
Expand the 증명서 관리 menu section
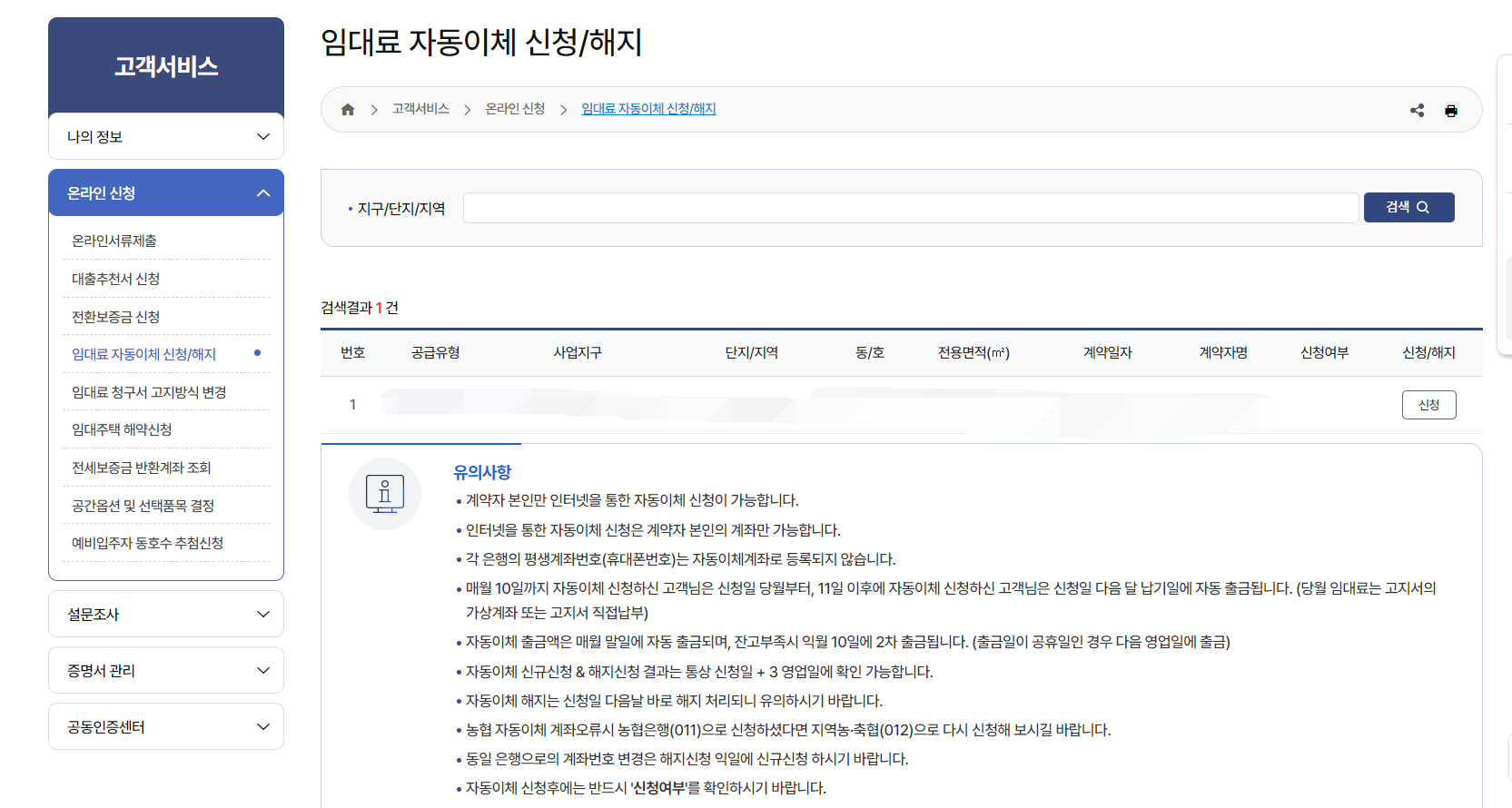(x=166, y=670)
